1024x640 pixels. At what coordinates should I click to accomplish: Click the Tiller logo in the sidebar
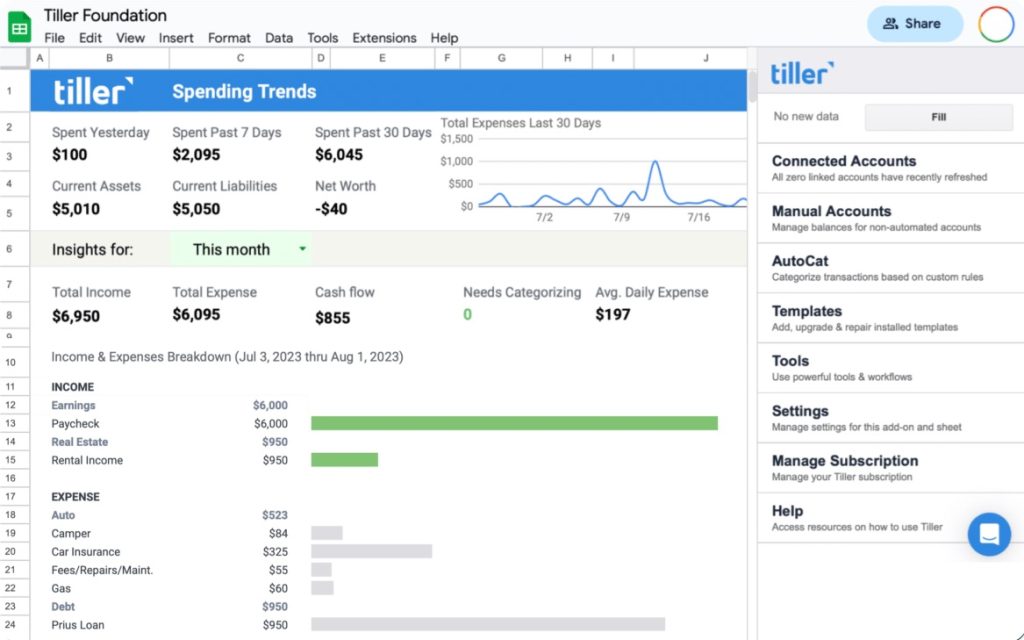coord(802,73)
